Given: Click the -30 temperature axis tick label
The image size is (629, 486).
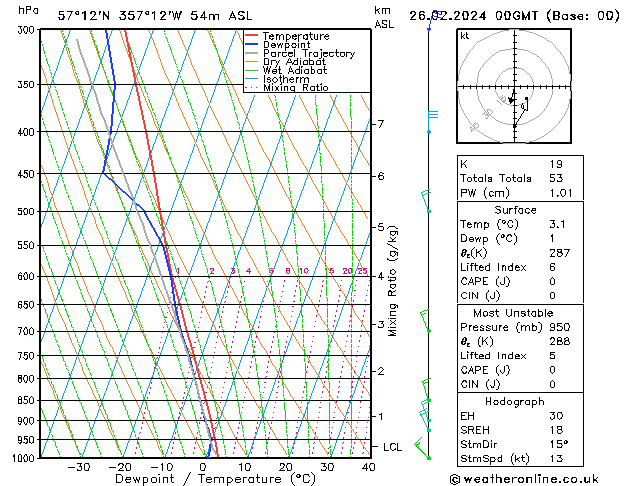Looking at the screenshot, I should point(79,467).
